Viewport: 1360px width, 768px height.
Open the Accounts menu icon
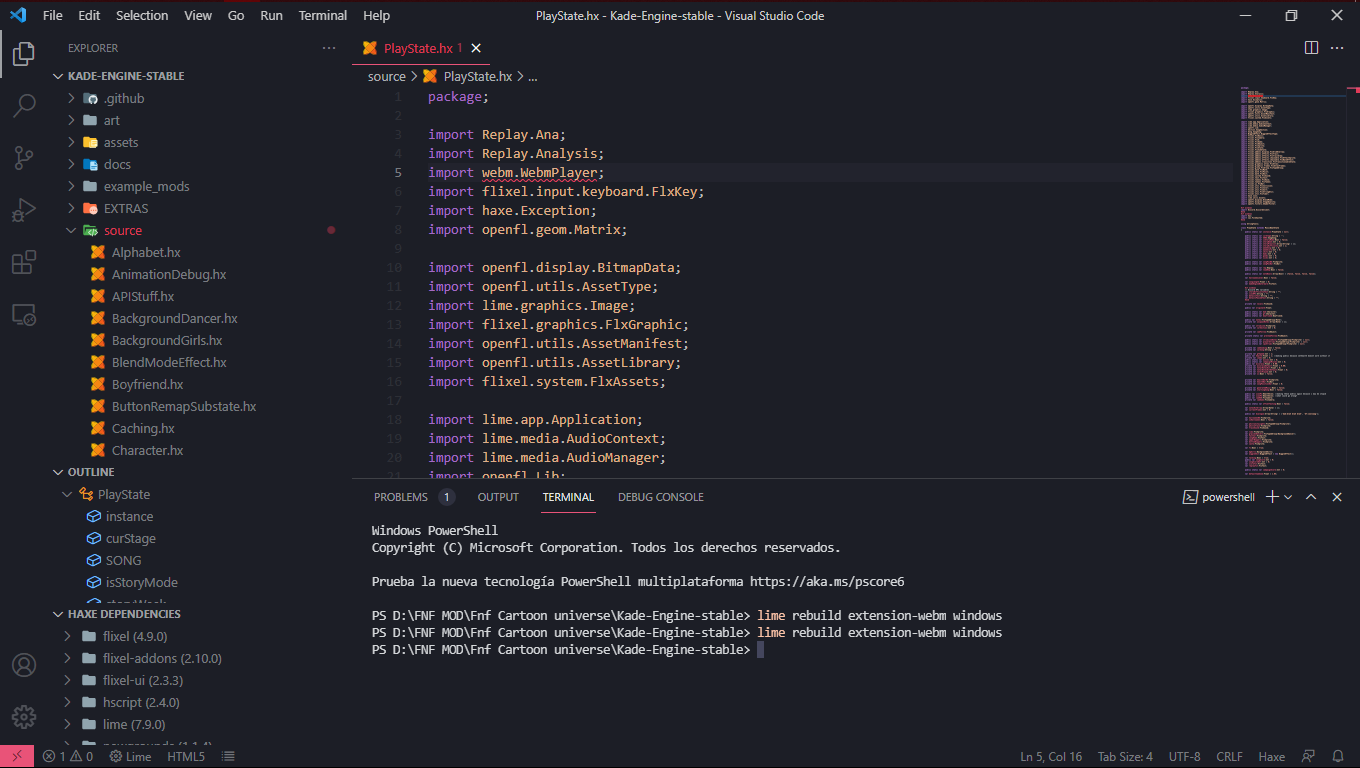point(24,665)
